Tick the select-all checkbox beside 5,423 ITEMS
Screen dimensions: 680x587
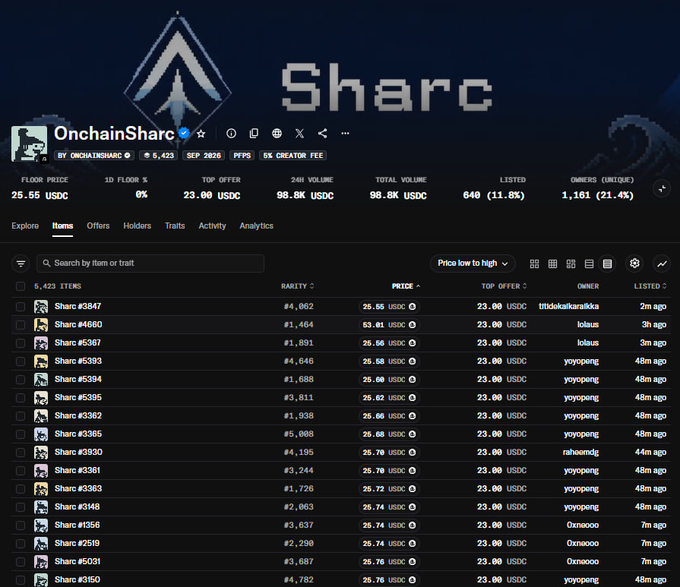pos(20,286)
